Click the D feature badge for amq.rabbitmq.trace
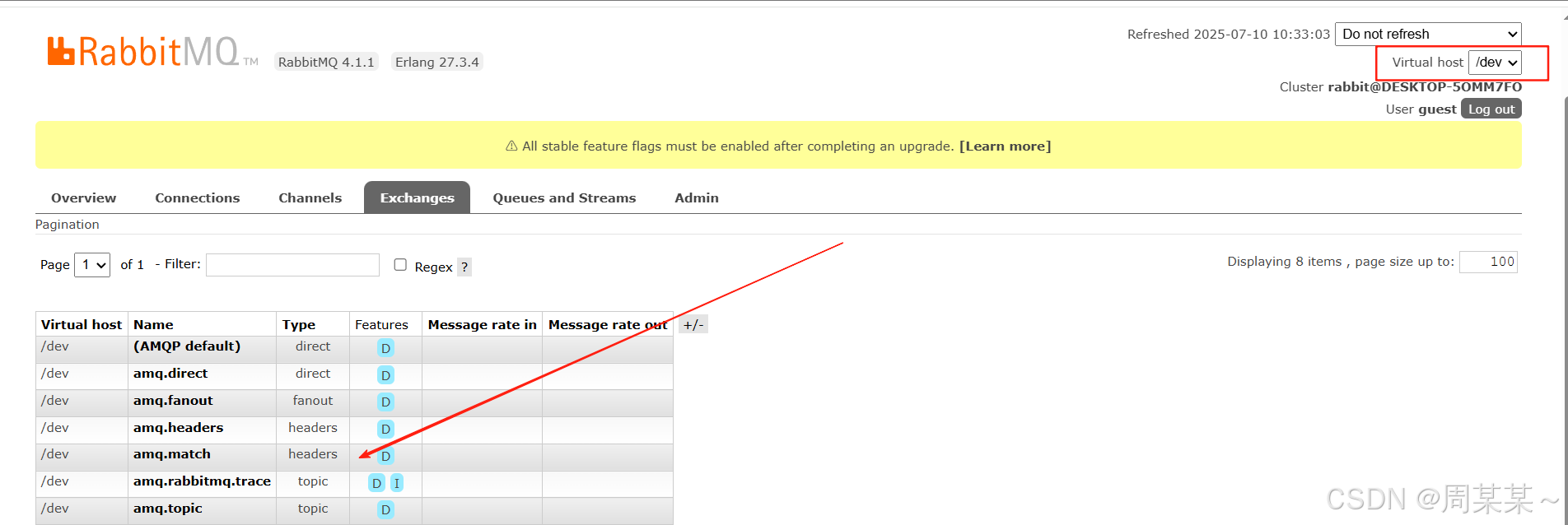Screen dimensions: 1568x525 pyautogui.click(x=376, y=483)
